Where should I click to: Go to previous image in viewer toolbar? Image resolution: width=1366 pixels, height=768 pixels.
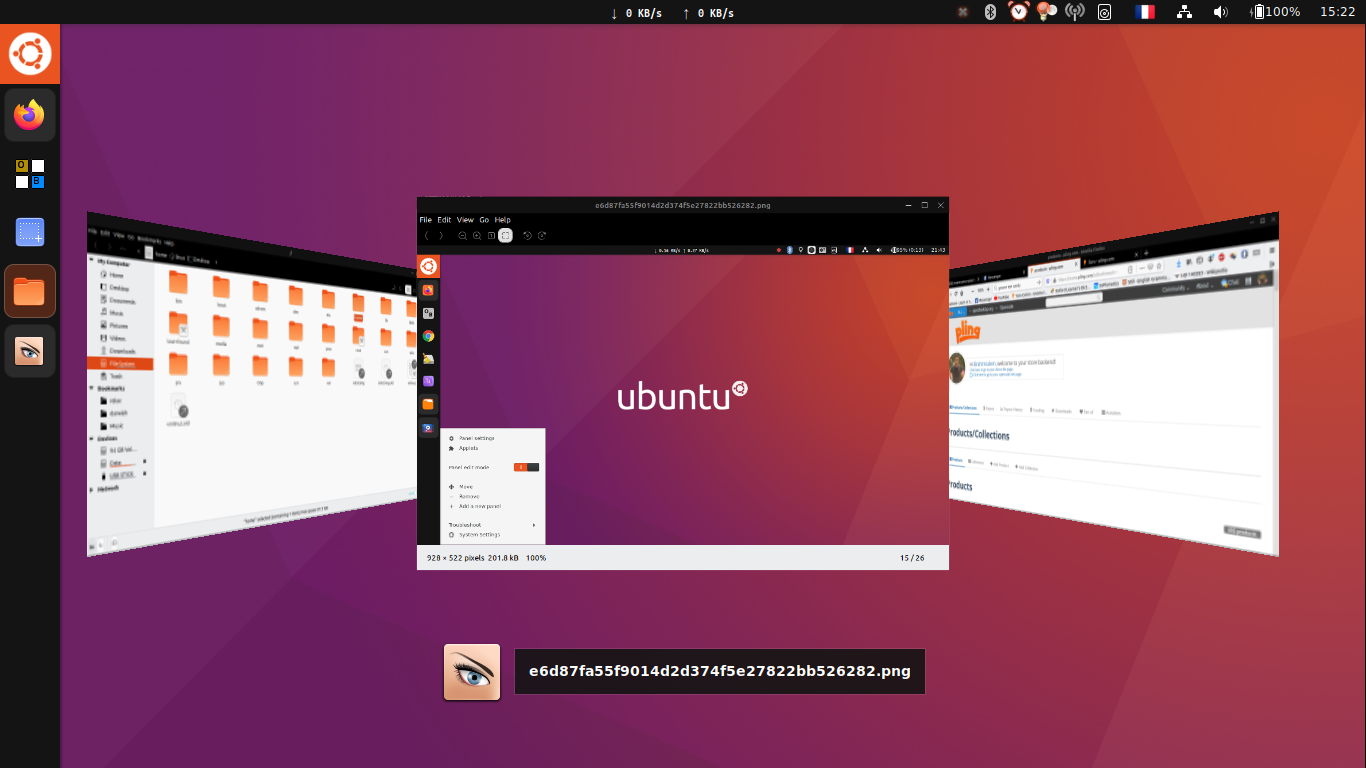(427, 236)
